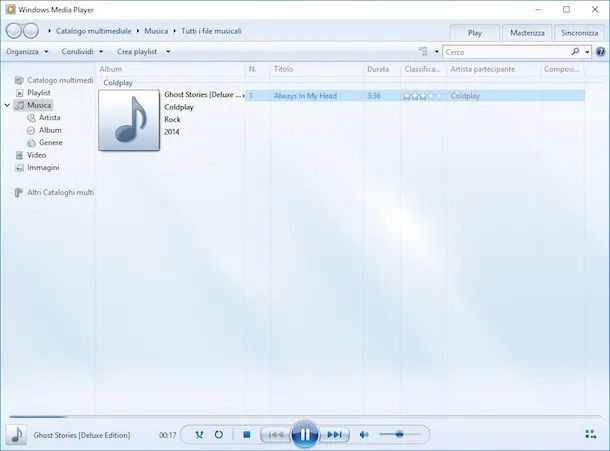The width and height of the screenshot is (610, 451).
Task: Select Musica in the sidebar
Action: (33, 105)
